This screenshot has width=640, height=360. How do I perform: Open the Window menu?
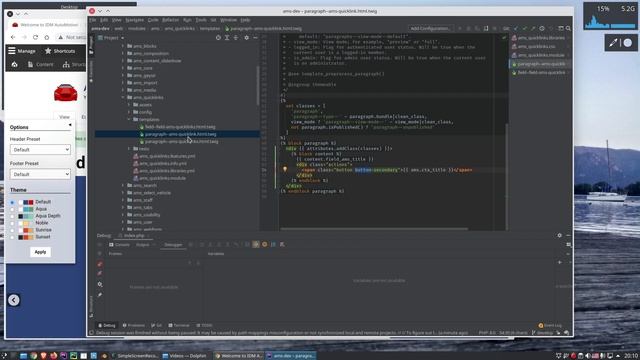(x=228, y=20)
